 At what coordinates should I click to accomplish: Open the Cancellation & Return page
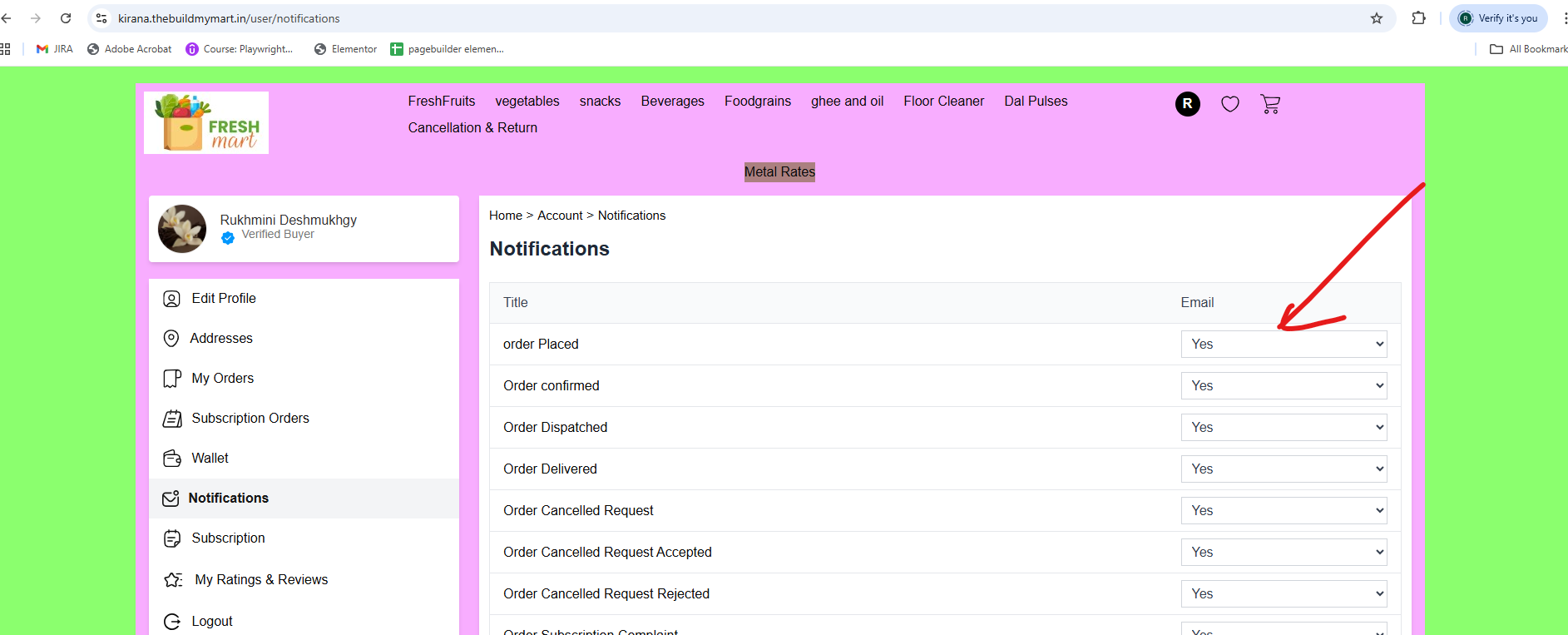point(472,127)
